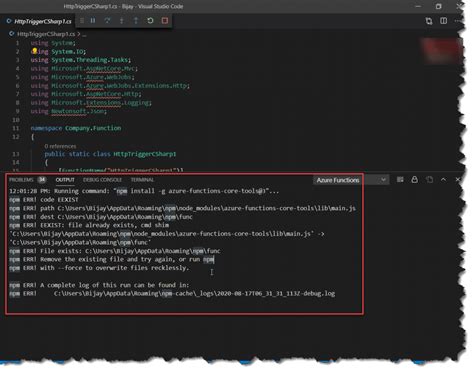Image resolution: width=474 pixels, height=372 pixels.
Task: Click line number 10 in the gutter
Action: (x=16, y=120)
